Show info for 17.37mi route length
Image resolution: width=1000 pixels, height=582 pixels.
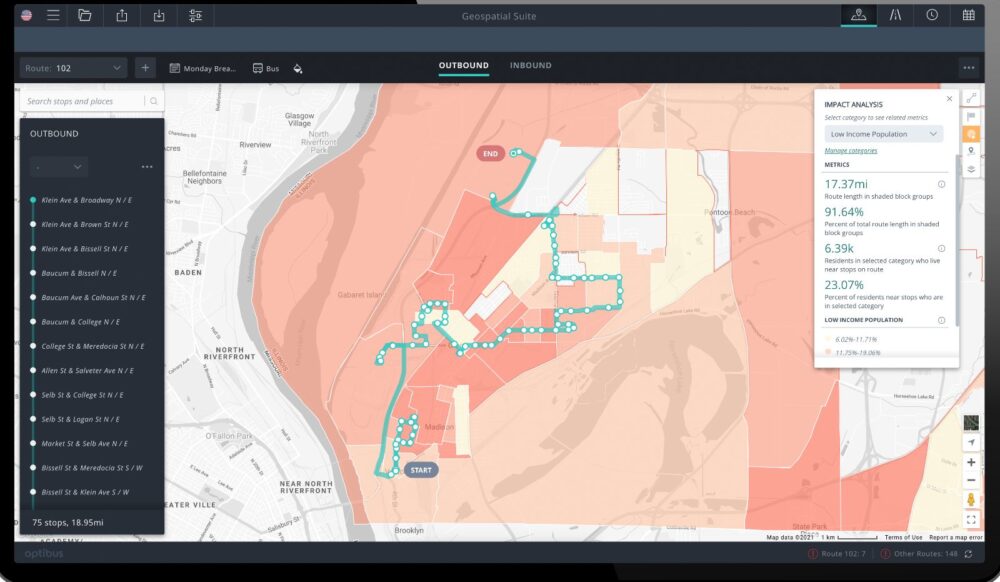(x=941, y=184)
